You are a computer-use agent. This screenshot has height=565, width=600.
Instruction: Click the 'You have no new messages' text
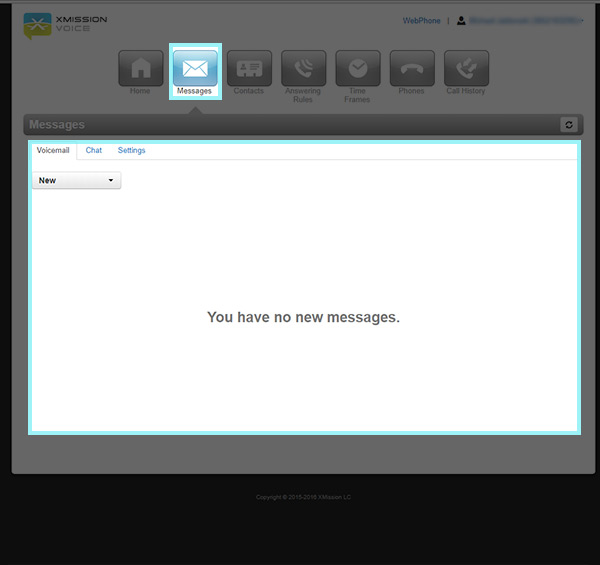click(x=303, y=317)
